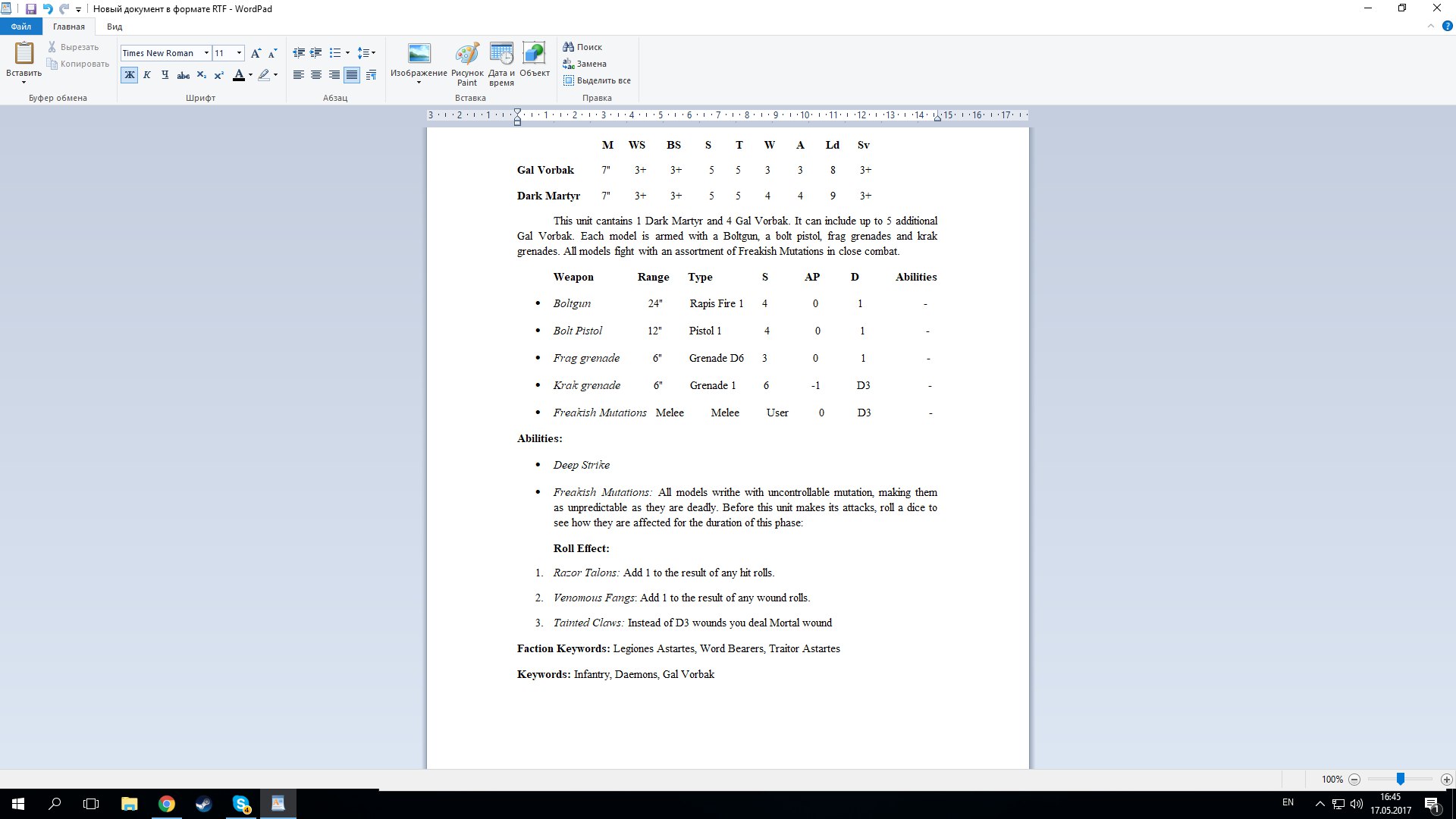Click the right indent marker on ruler
The width and height of the screenshot is (1456, 819).
(x=937, y=118)
